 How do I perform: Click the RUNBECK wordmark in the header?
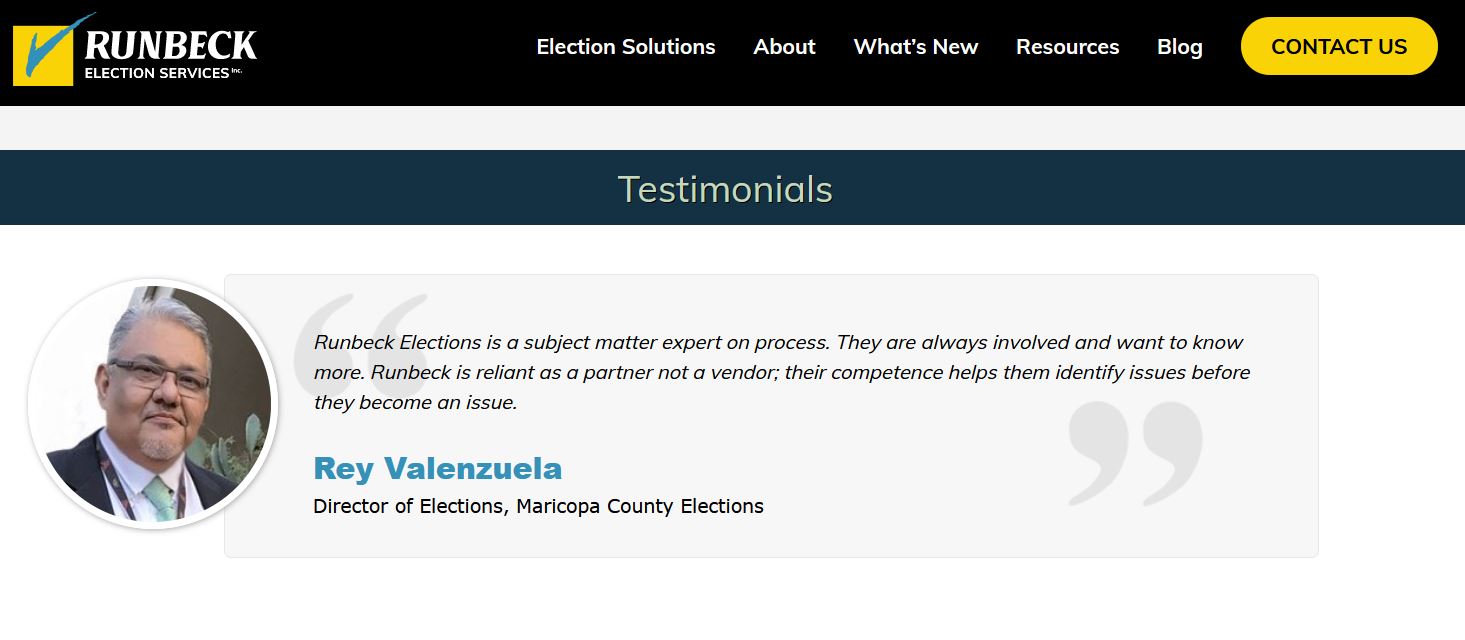point(170,45)
